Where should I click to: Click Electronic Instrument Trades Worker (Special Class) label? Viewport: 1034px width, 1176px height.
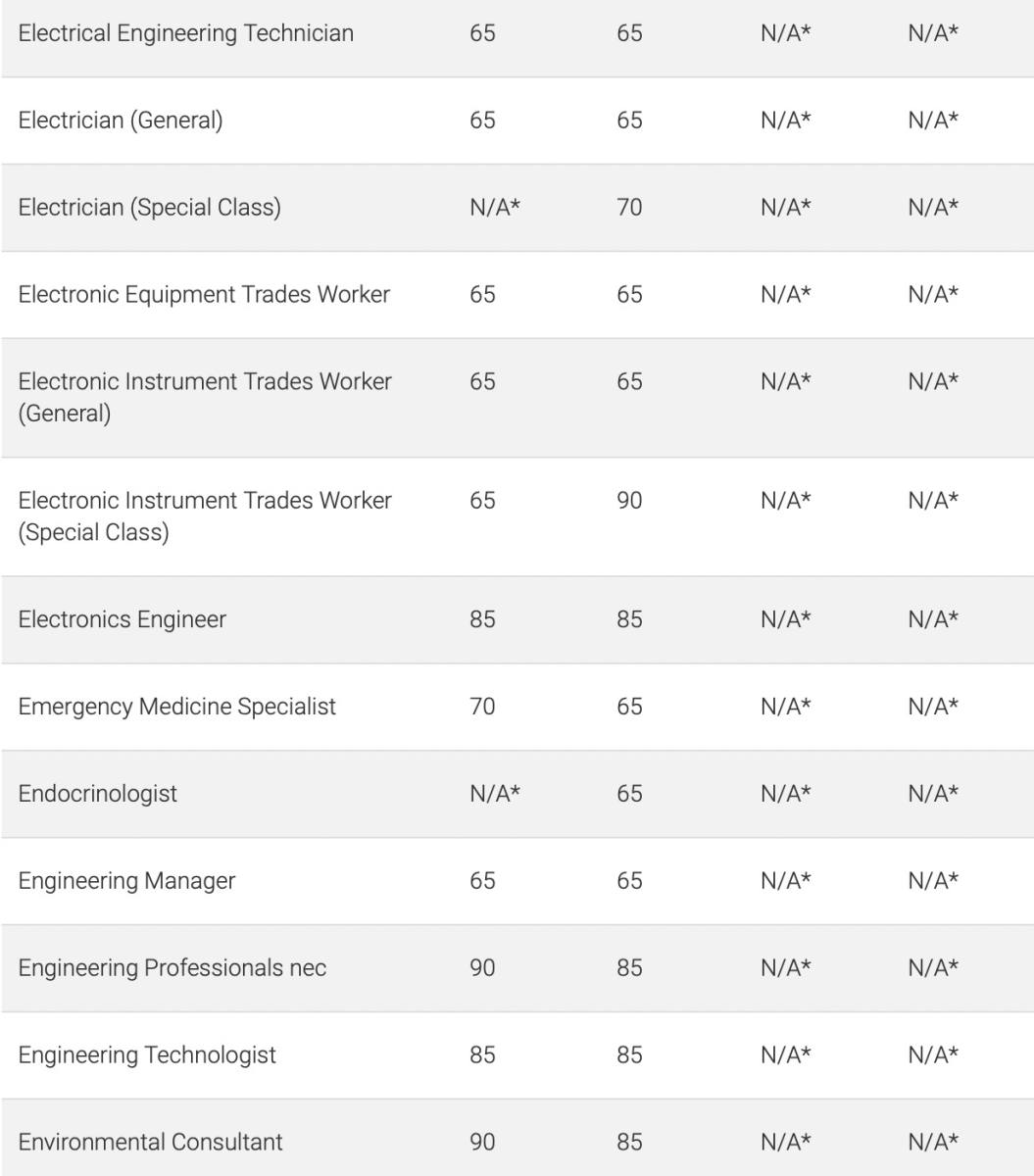pyautogui.click(x=205, y=516)
